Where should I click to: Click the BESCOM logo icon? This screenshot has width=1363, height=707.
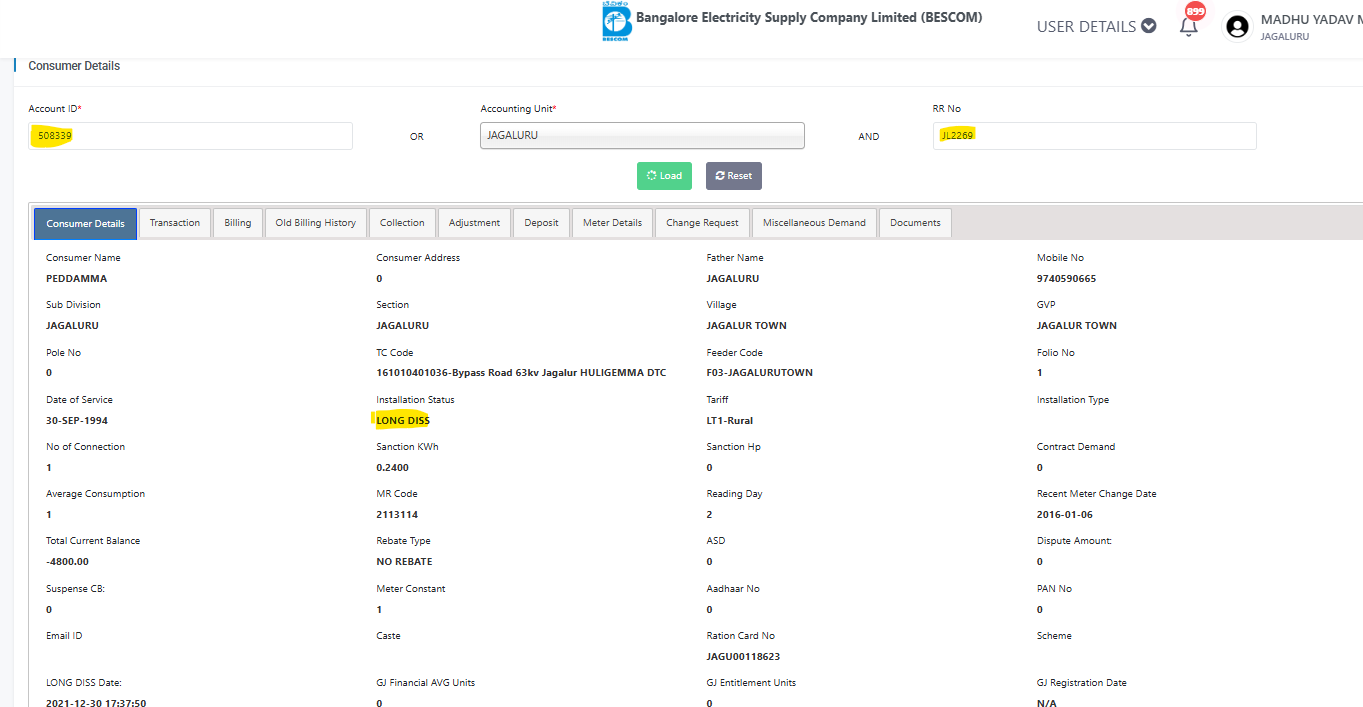point(617,21)
